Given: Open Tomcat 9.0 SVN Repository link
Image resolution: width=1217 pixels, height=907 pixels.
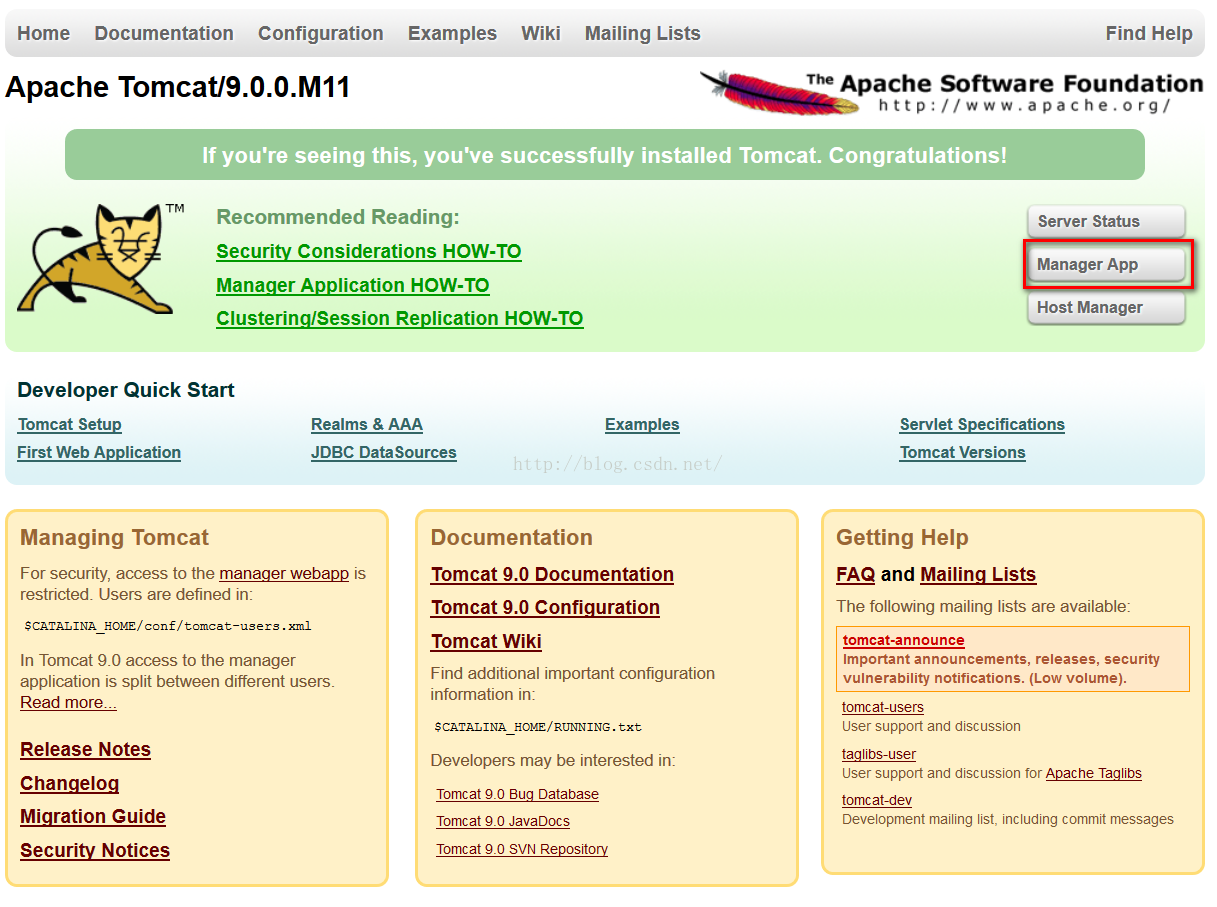Looking at the screenshot, I should (522, 849).
